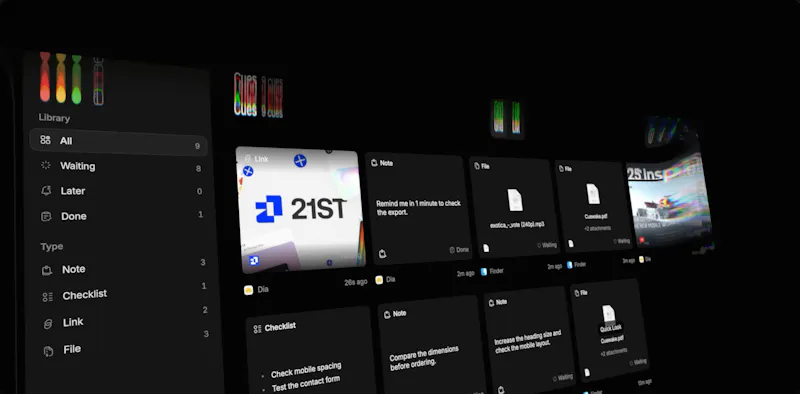Click the Quick Look tooltip on the file card
800x394 pixels.
click(610, 328)
